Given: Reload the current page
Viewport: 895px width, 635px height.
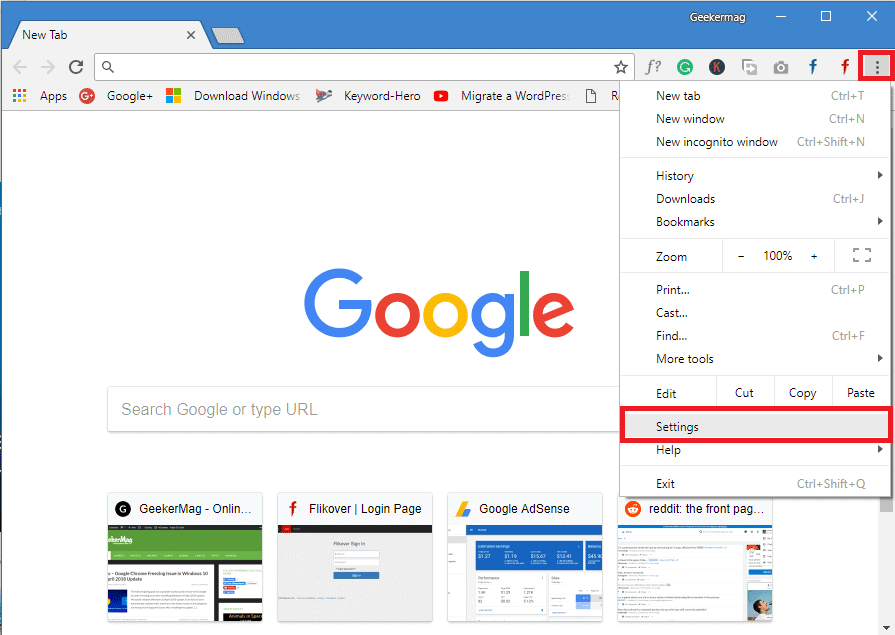Looking at the screenshot, I should 76,67.
